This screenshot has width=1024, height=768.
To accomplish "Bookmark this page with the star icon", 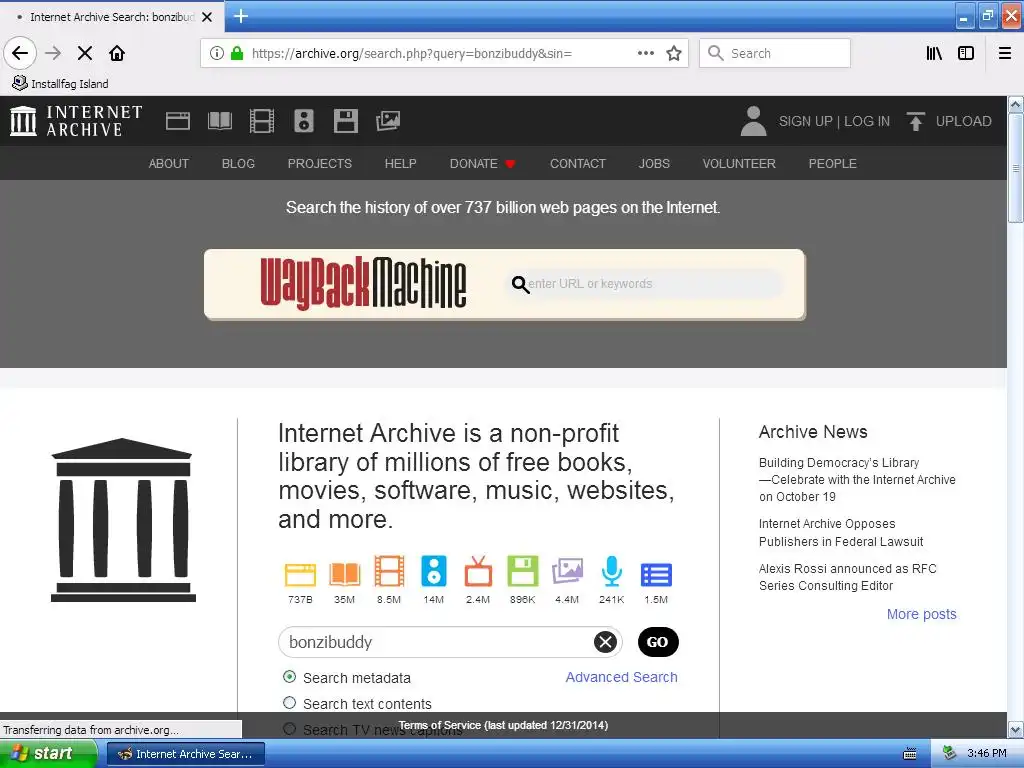I will coord(674,53).
